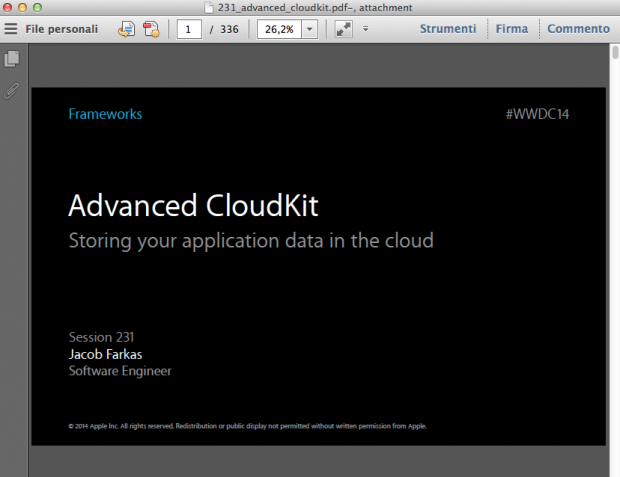The width and height of the screenshot is (620, 477).
Task: Open the Firma pane
Action: (x=512, y=28)
